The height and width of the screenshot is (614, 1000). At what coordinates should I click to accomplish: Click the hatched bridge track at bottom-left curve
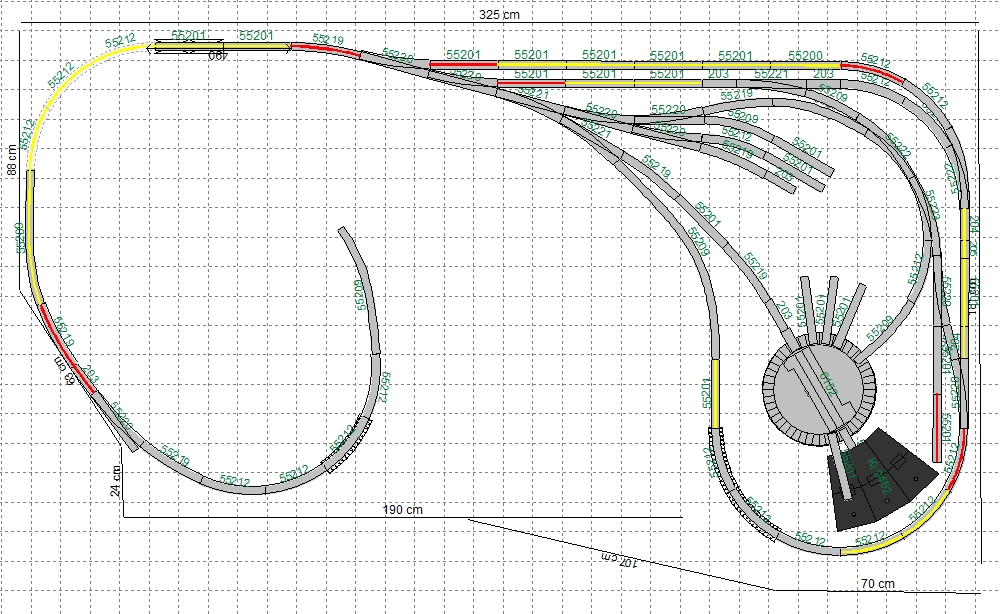(347, 444)
